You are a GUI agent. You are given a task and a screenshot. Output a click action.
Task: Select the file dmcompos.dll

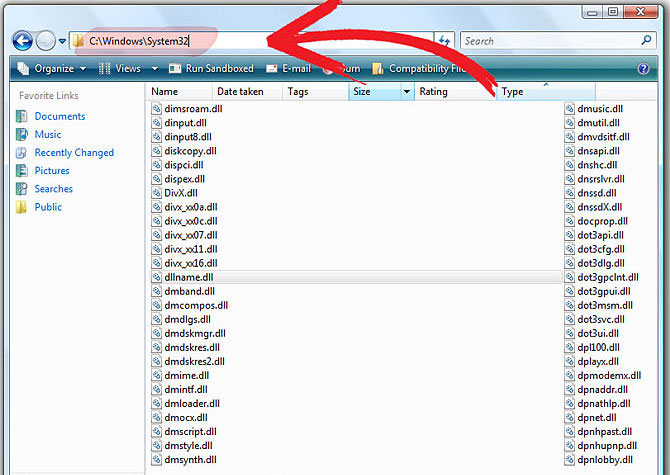196,305
